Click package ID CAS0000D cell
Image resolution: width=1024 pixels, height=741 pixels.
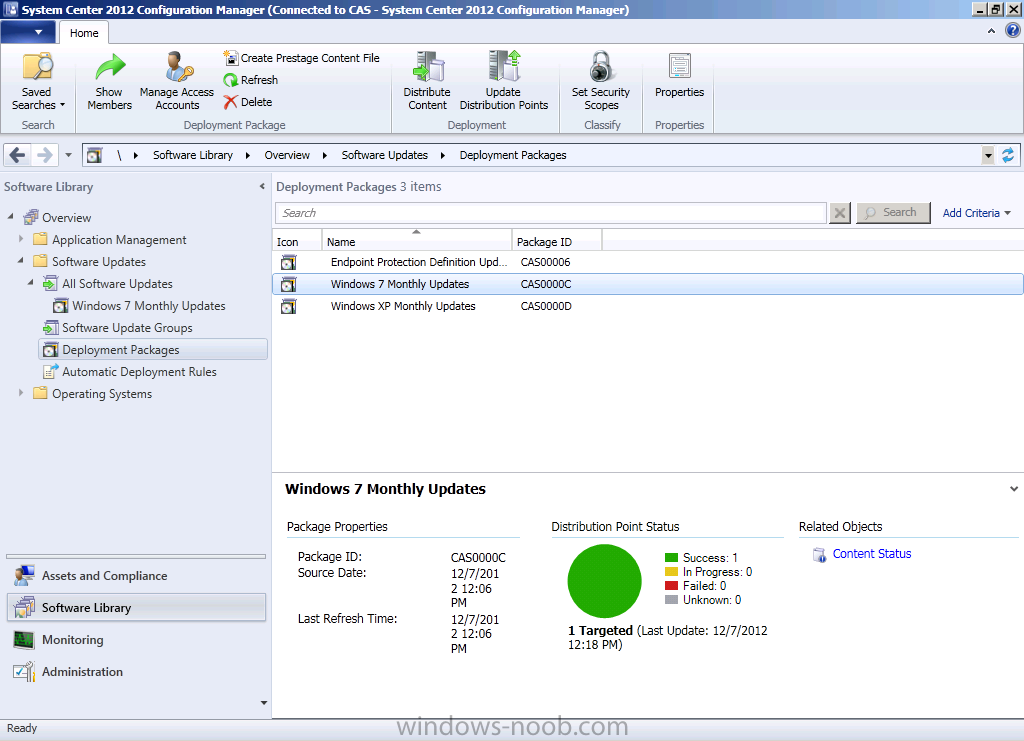pyautogui.click(x=546, y=306)
